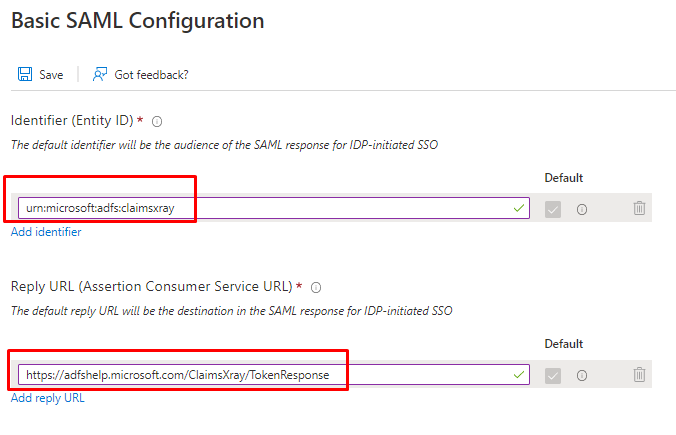The width and height of the screenshot is (676, 435).
Task: Toggle the Default checkbox for the reply URL
Action: [553, 375]
